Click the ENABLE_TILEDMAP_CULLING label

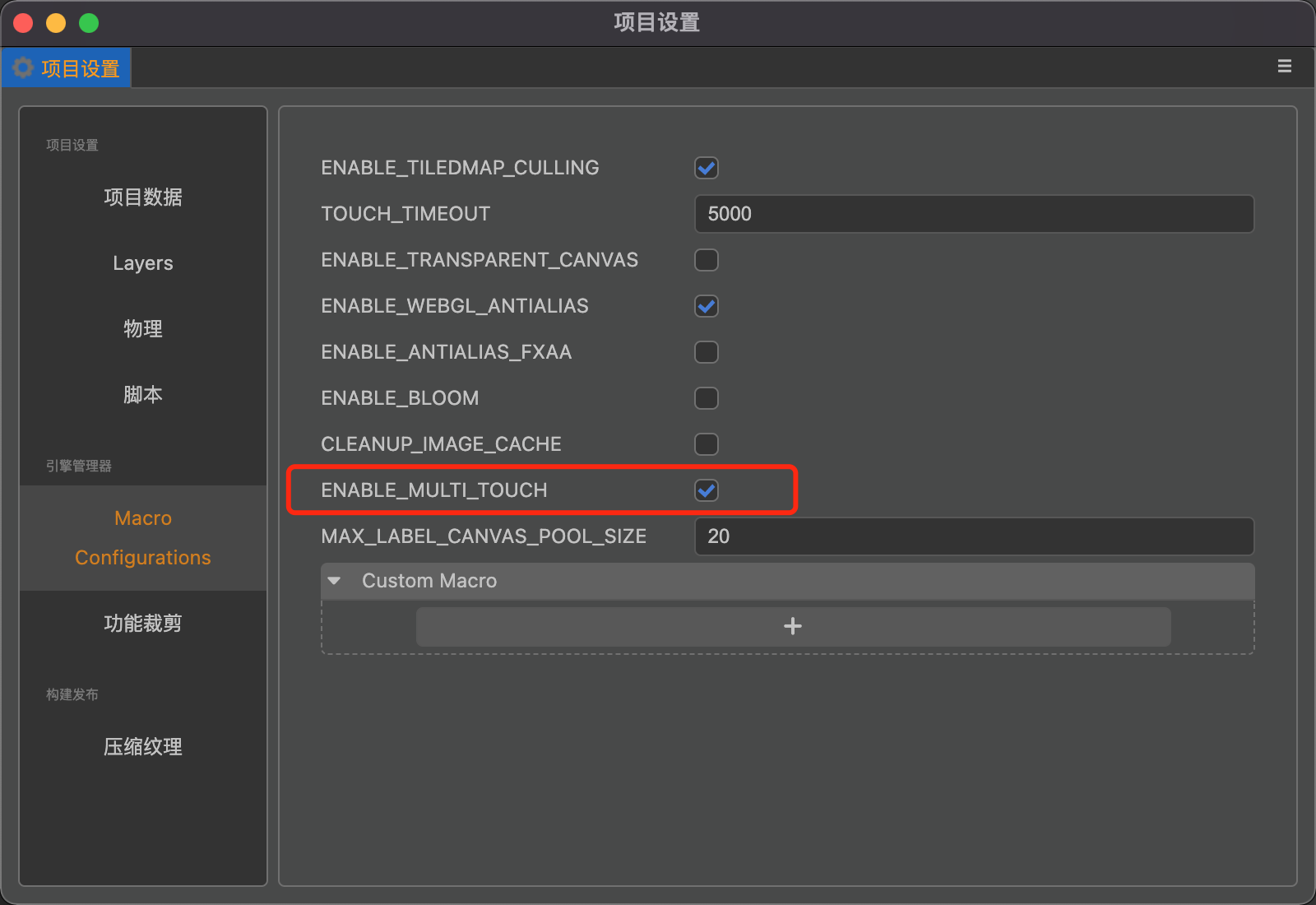pyautogui.click(x=460, y=168)
